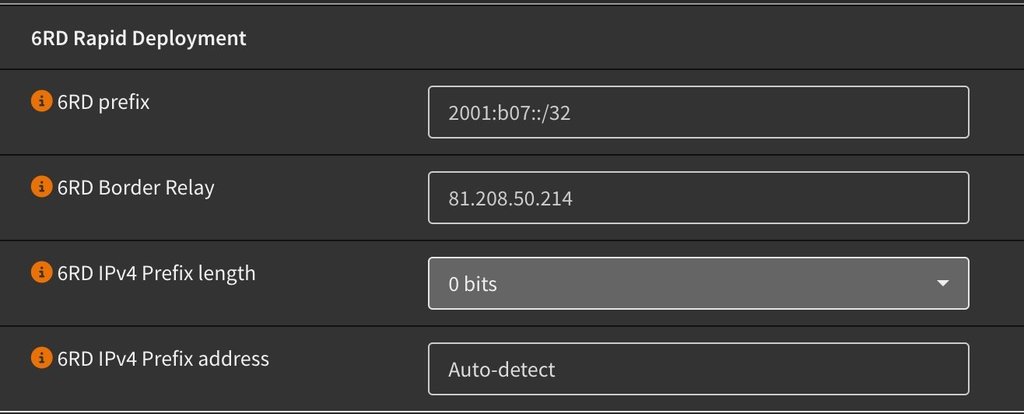Image resolution: width=1024 pixels, height=414 pixels.
Task: Click the info icon beside 6RD prefix
Action: 41,101
